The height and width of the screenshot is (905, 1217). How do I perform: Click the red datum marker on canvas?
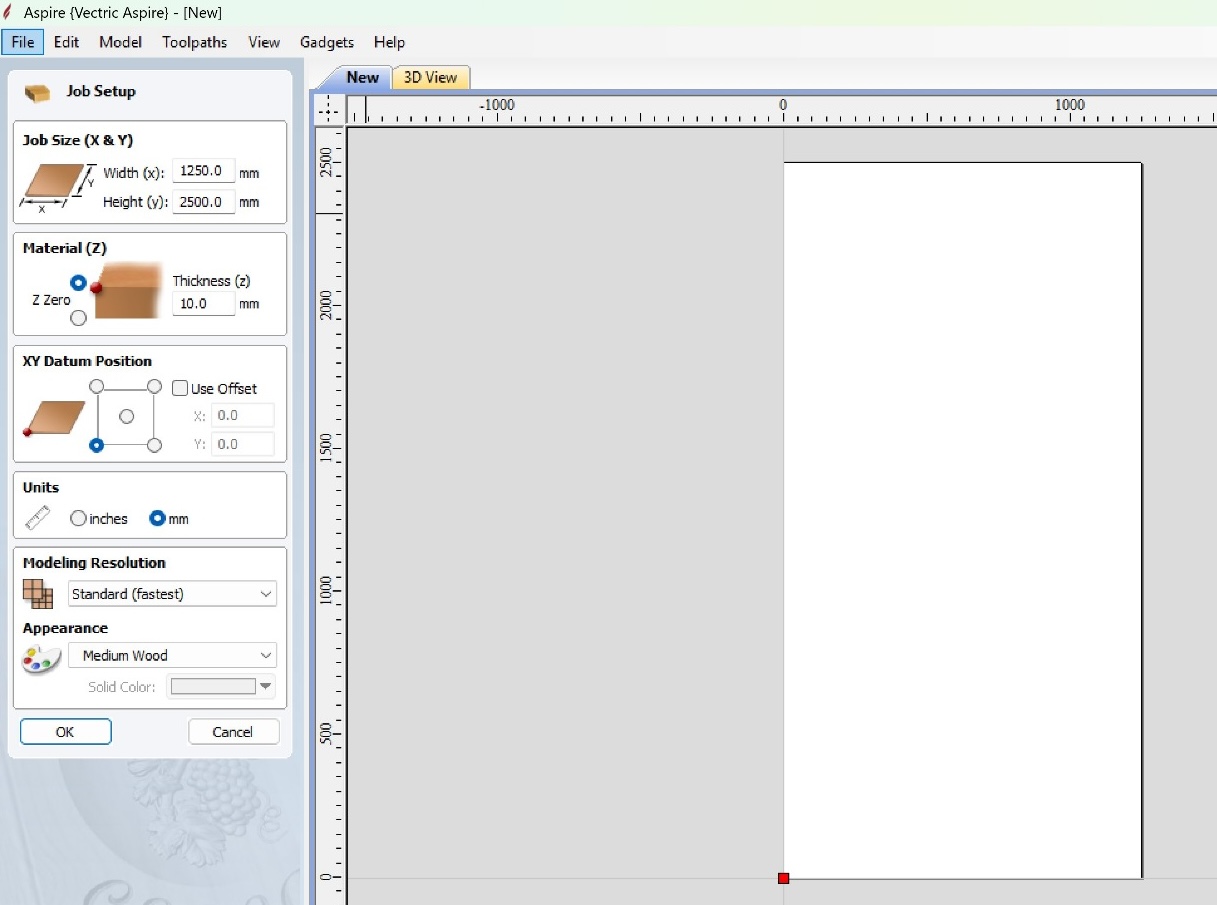[783, 878]
